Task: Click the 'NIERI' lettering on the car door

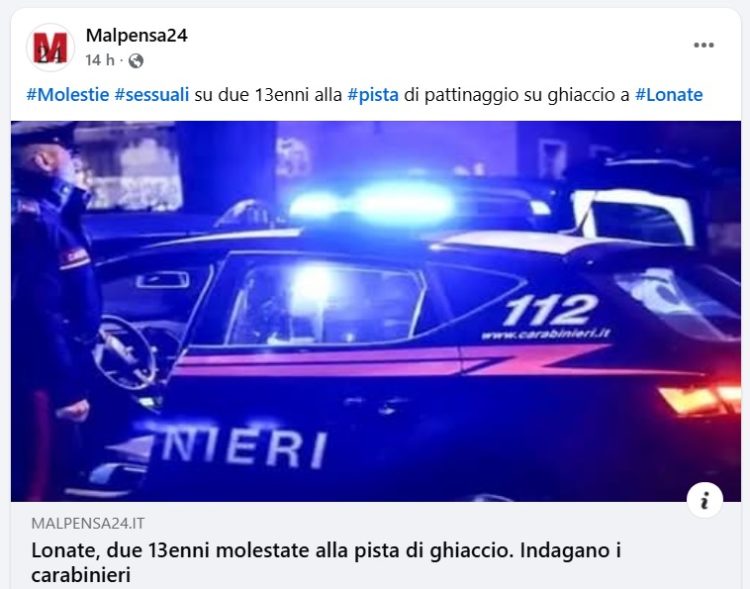Action: click(x=243, y=446)
